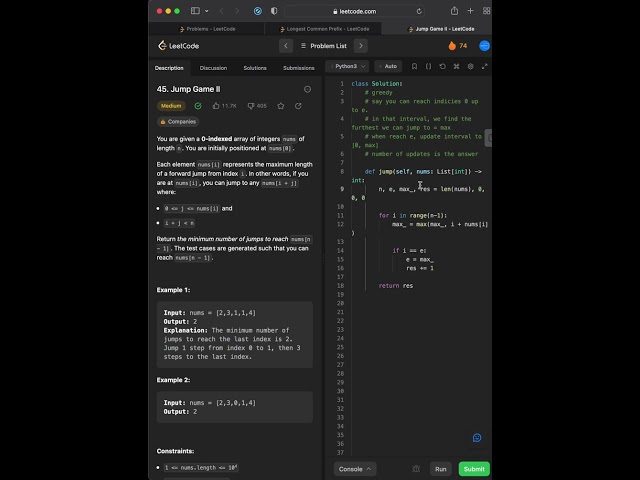Reset code with the revert arrow icon
Screen dimensions: 640x480
[442, 66]
